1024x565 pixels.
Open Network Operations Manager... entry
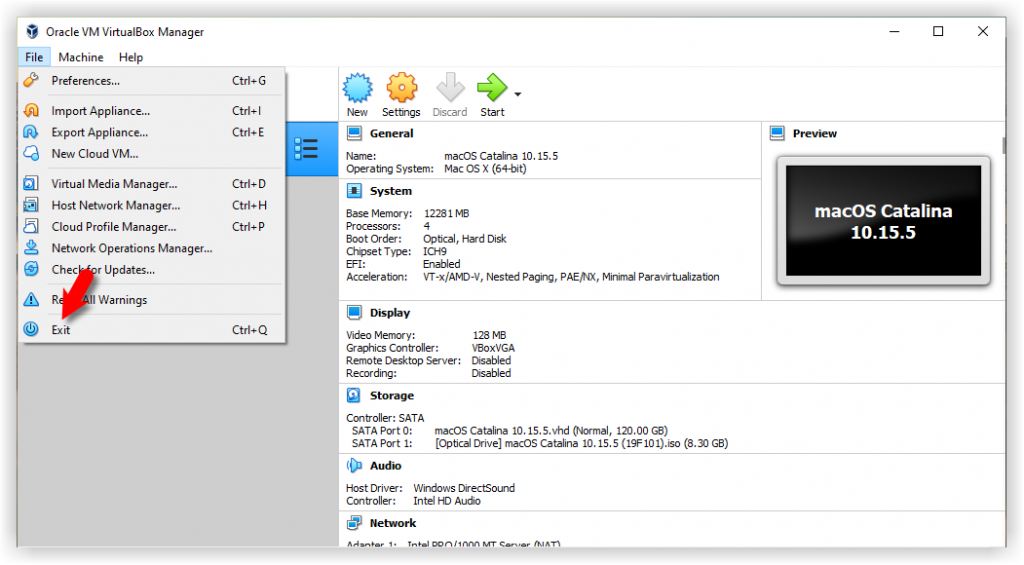[152, 248]
